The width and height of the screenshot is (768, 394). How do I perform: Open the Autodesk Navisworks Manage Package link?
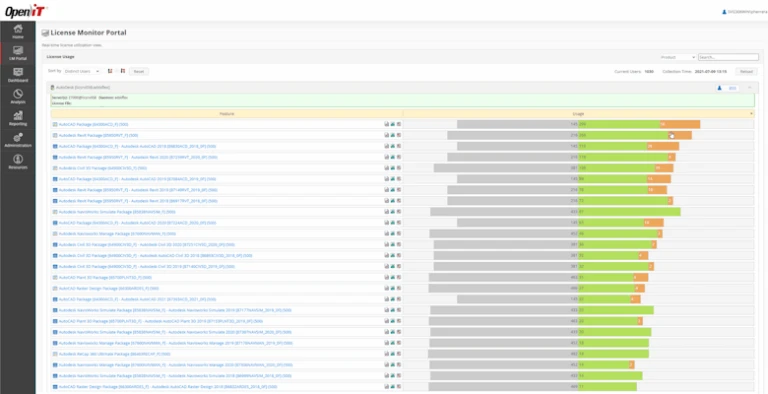point(117,234)
